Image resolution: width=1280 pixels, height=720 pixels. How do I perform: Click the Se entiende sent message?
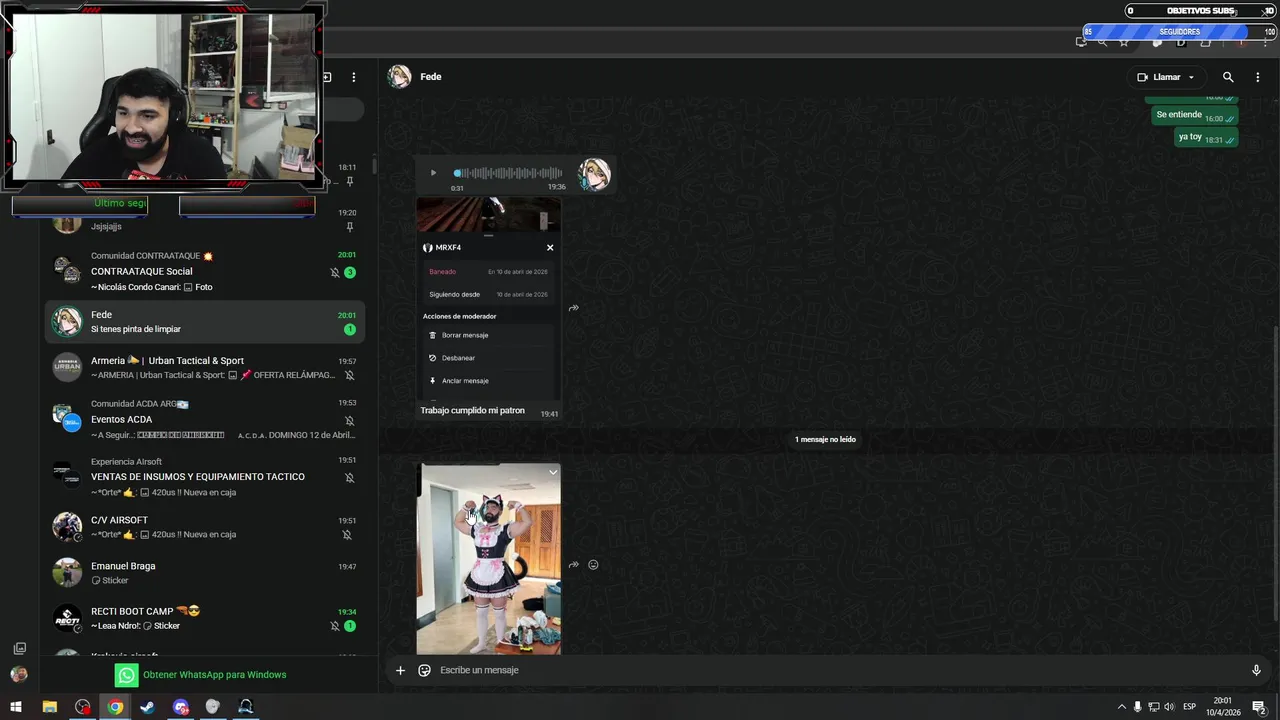tap(1194, 115)
